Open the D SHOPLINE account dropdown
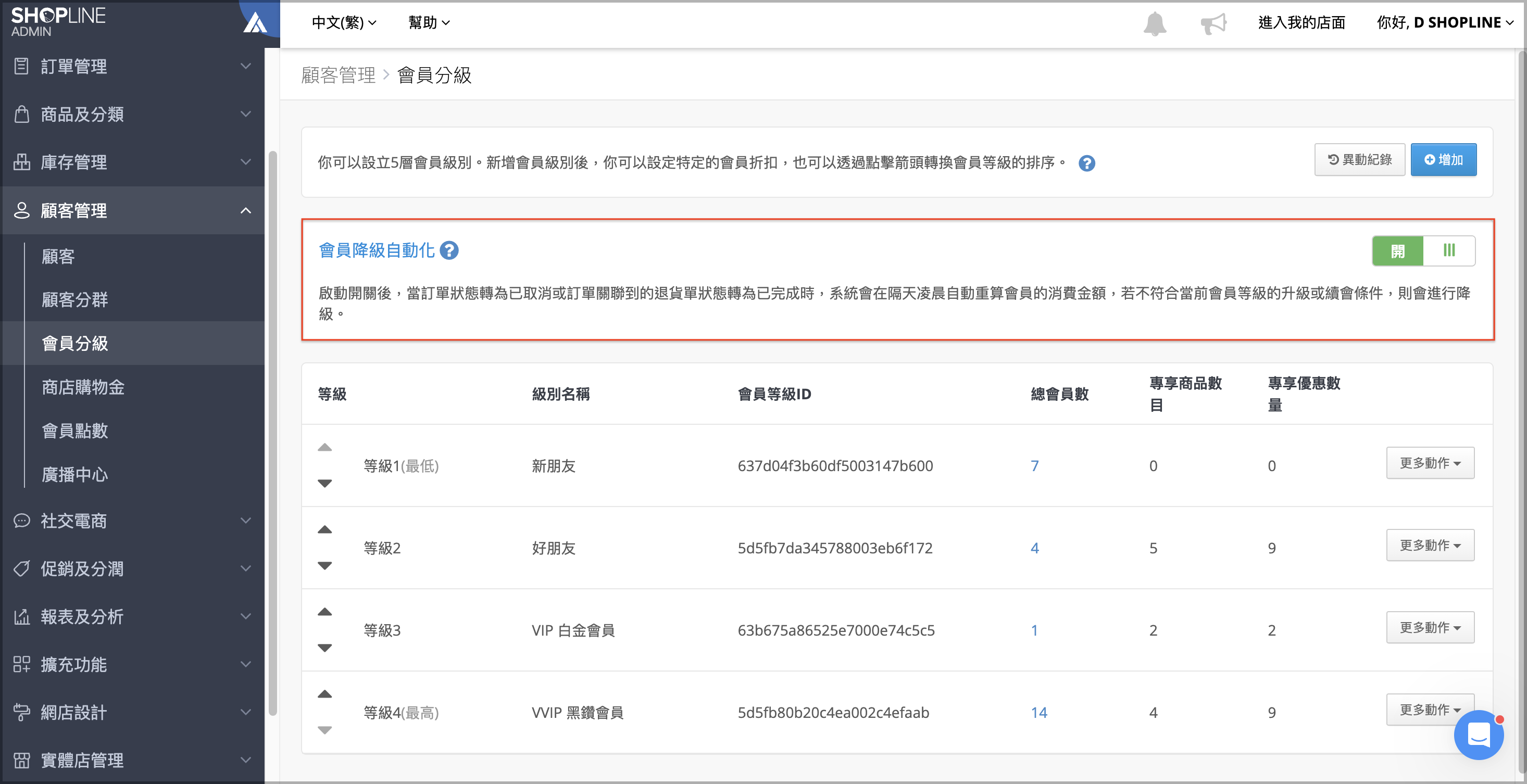Viewport: 1527px width, 784px height. [1445, 22]
